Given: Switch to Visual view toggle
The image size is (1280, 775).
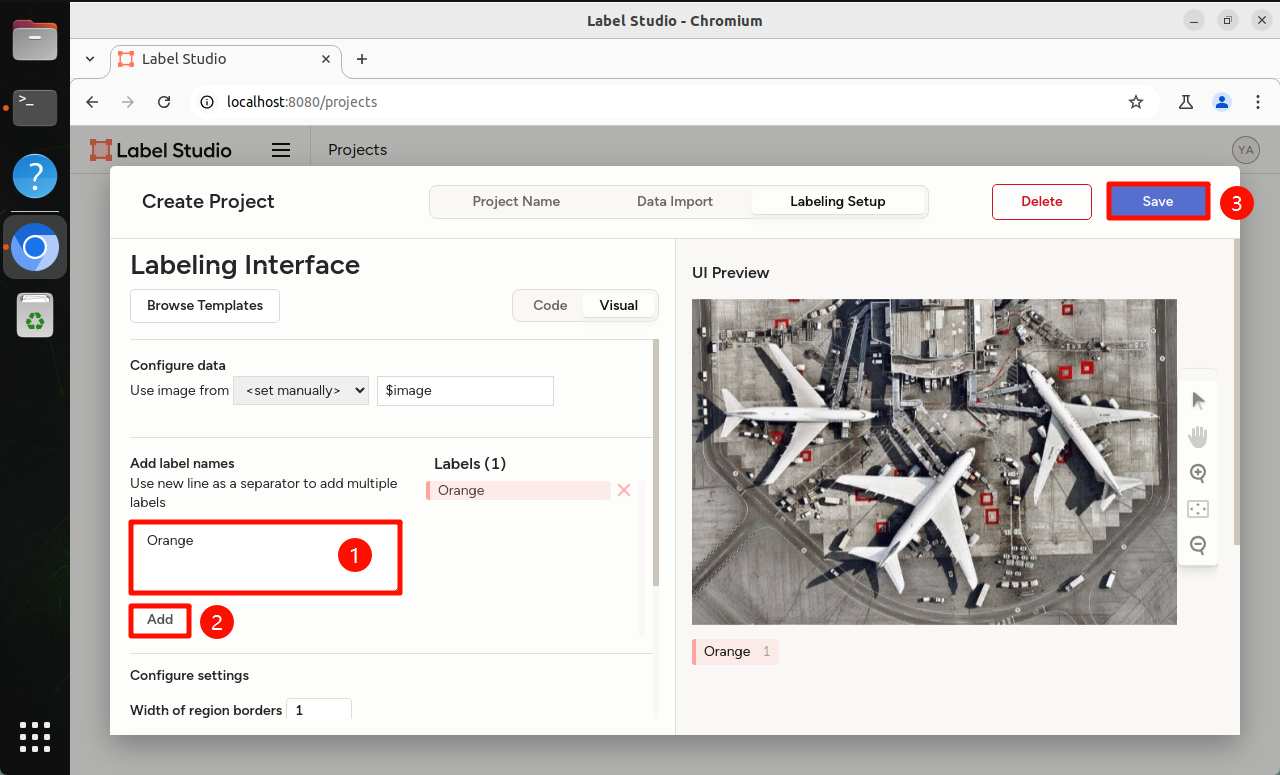Looking at the screenshot, I should pos(619,306).
